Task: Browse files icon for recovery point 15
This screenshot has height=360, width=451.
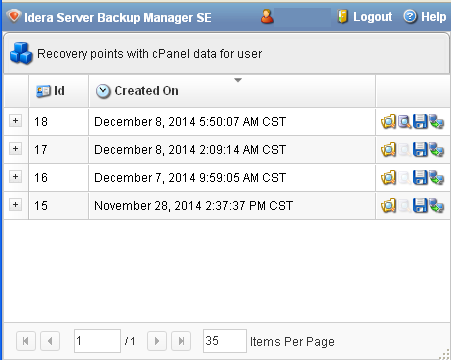Action: (x=388, y=206)
